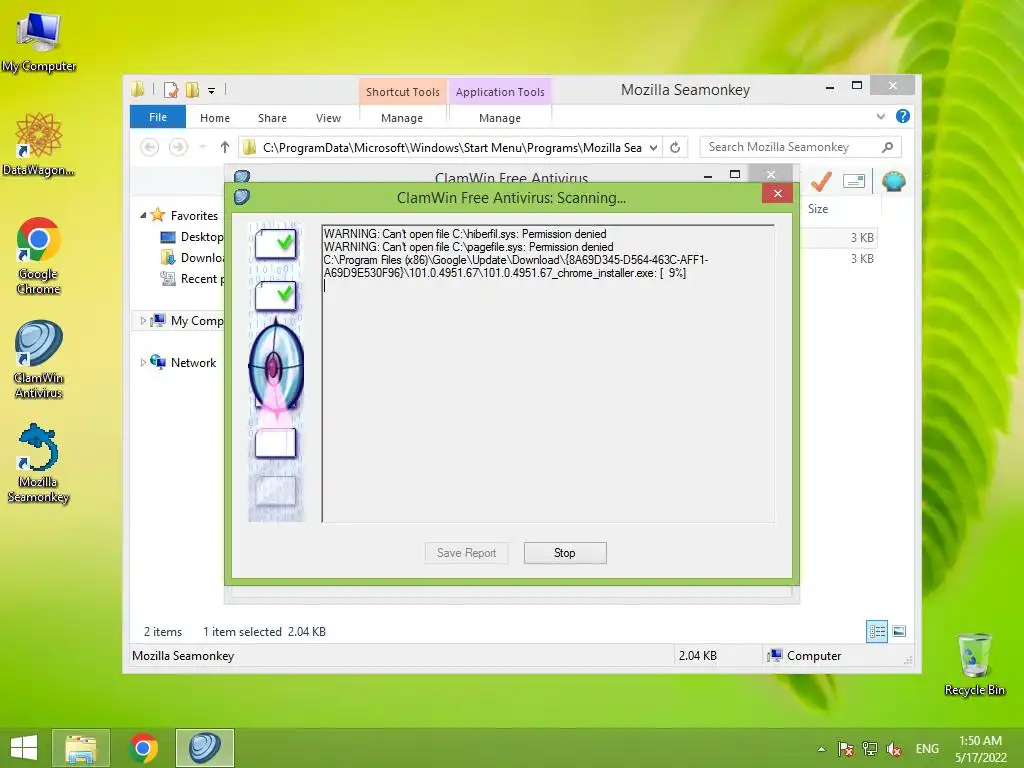Change ENG input language
The image size is (1024, 768).
point(927,749)
